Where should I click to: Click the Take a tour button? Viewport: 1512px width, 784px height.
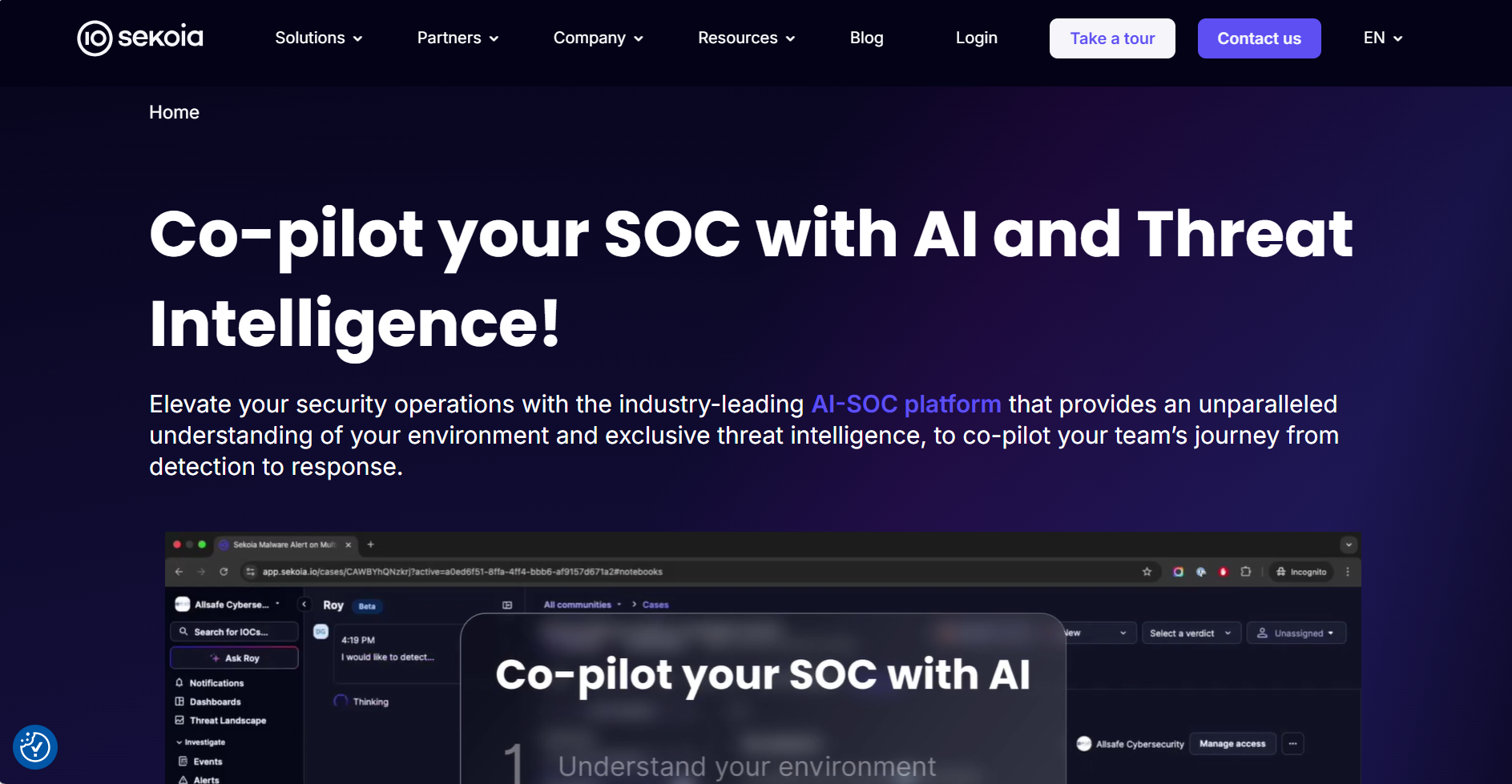click(1112, 38)
